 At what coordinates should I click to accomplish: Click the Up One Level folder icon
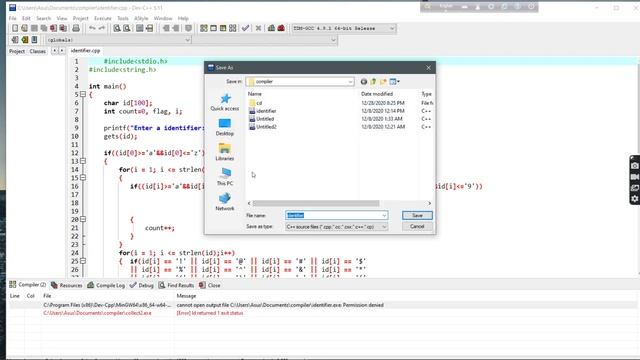pyautogui.click(x=373, y=82)
